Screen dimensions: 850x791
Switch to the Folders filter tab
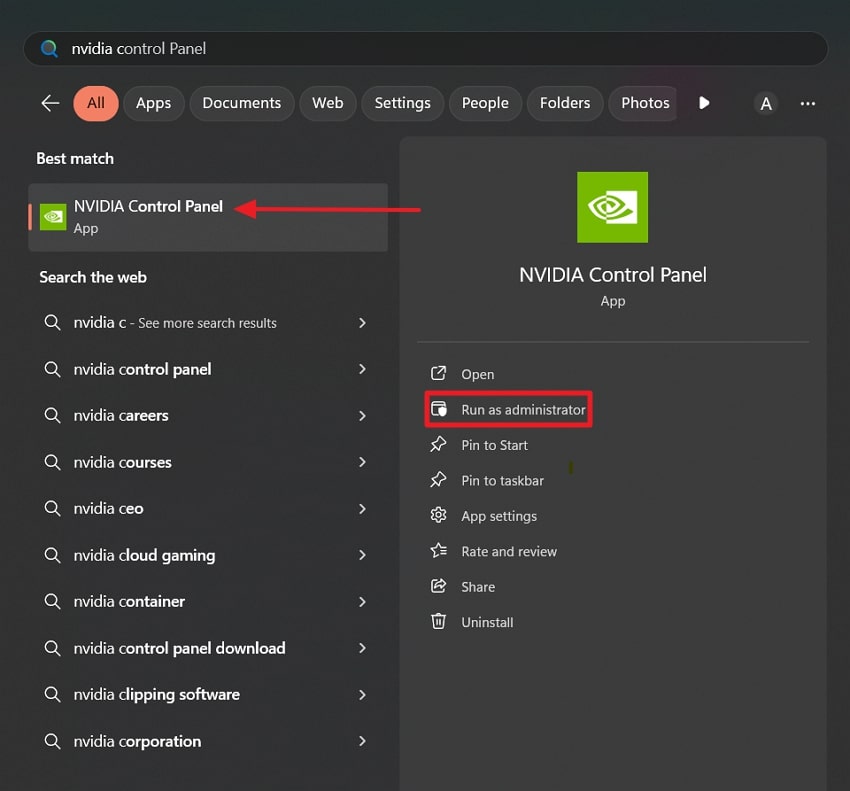pos(565,103)
